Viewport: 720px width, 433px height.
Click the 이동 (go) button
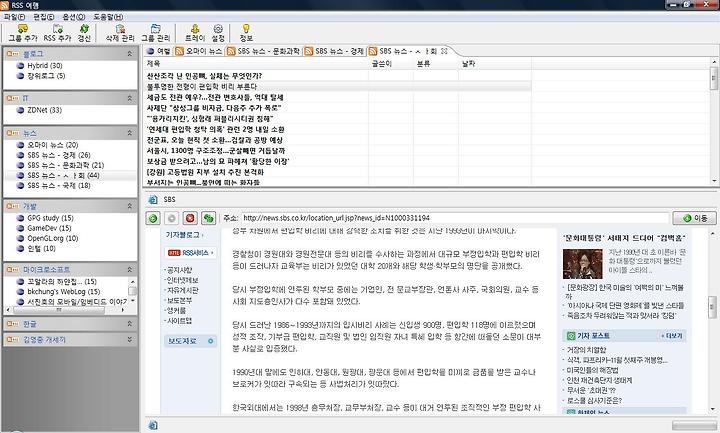click(695, 218)
